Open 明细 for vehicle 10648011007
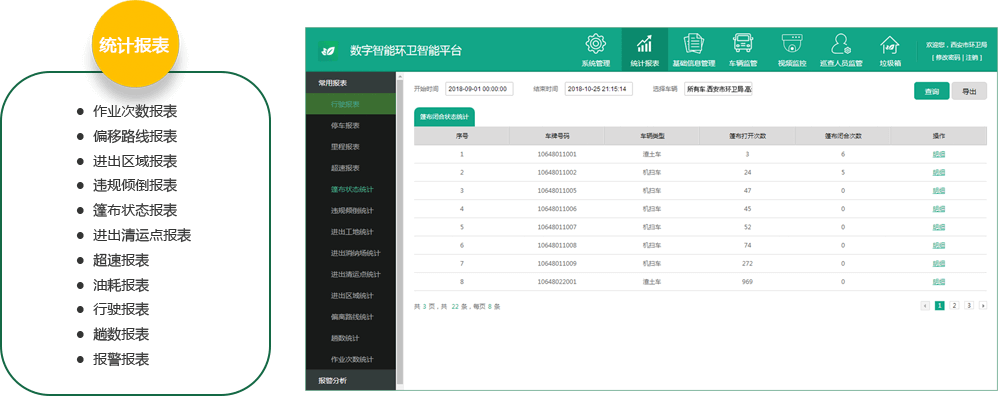Viewport: 998px width, 396px height. coord(939,227)
